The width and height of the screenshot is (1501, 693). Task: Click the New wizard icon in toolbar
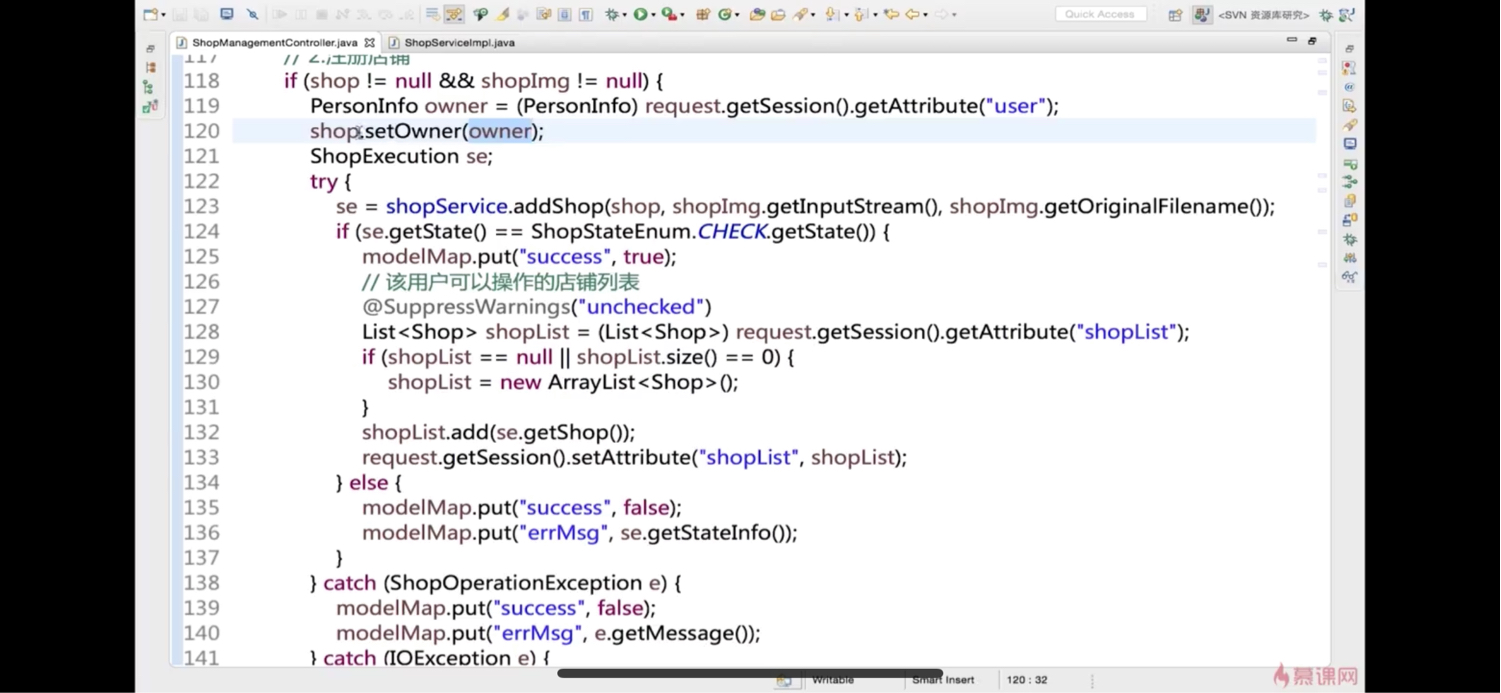(151, 14)
